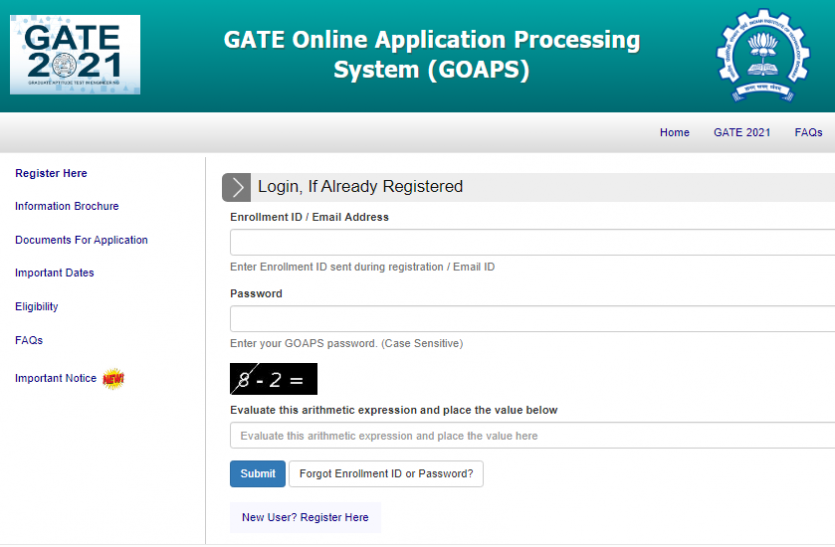Click New User? Register Here button

coord(305,517)
